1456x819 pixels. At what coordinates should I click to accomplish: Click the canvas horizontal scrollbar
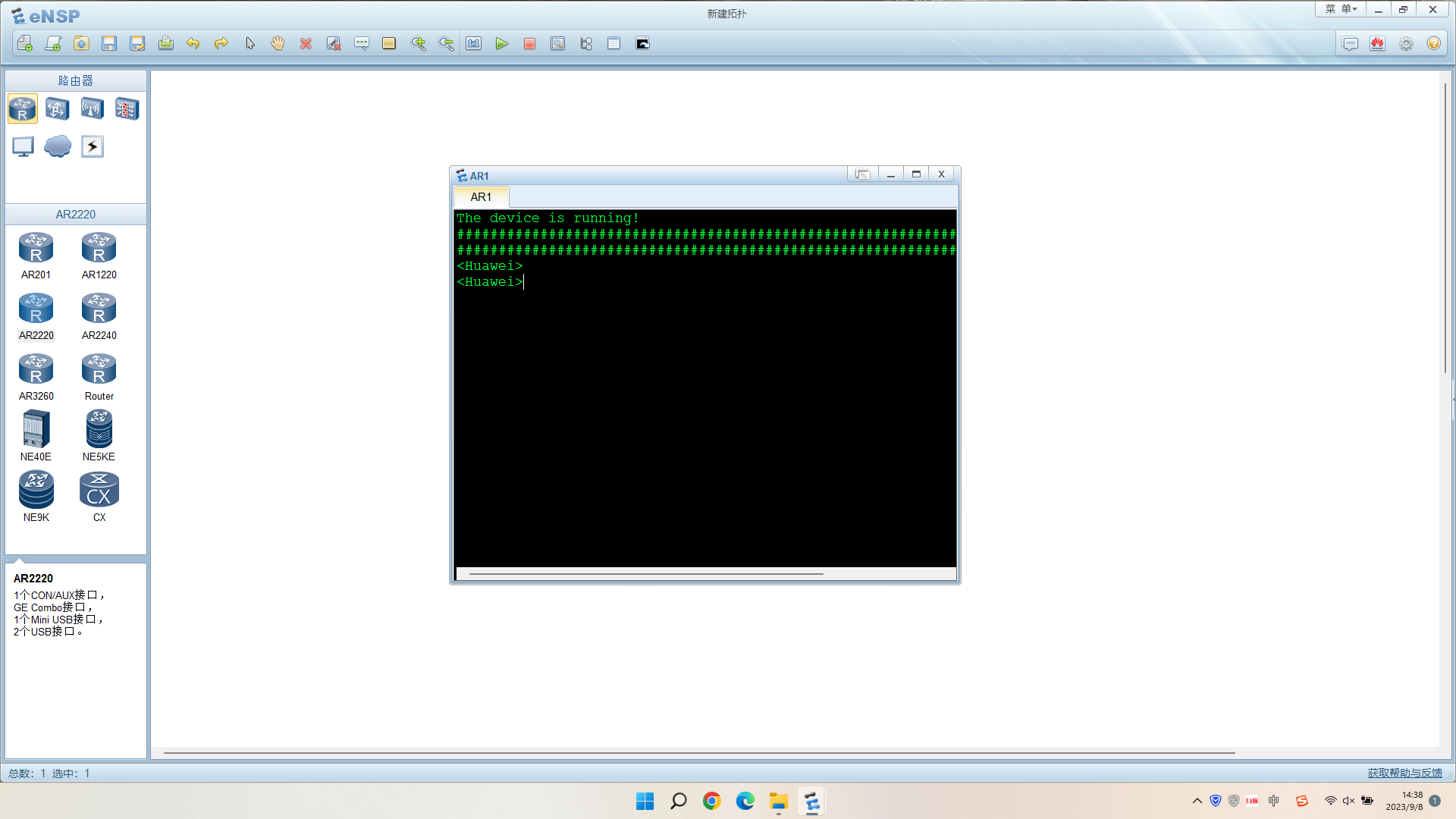coord(699,753)
